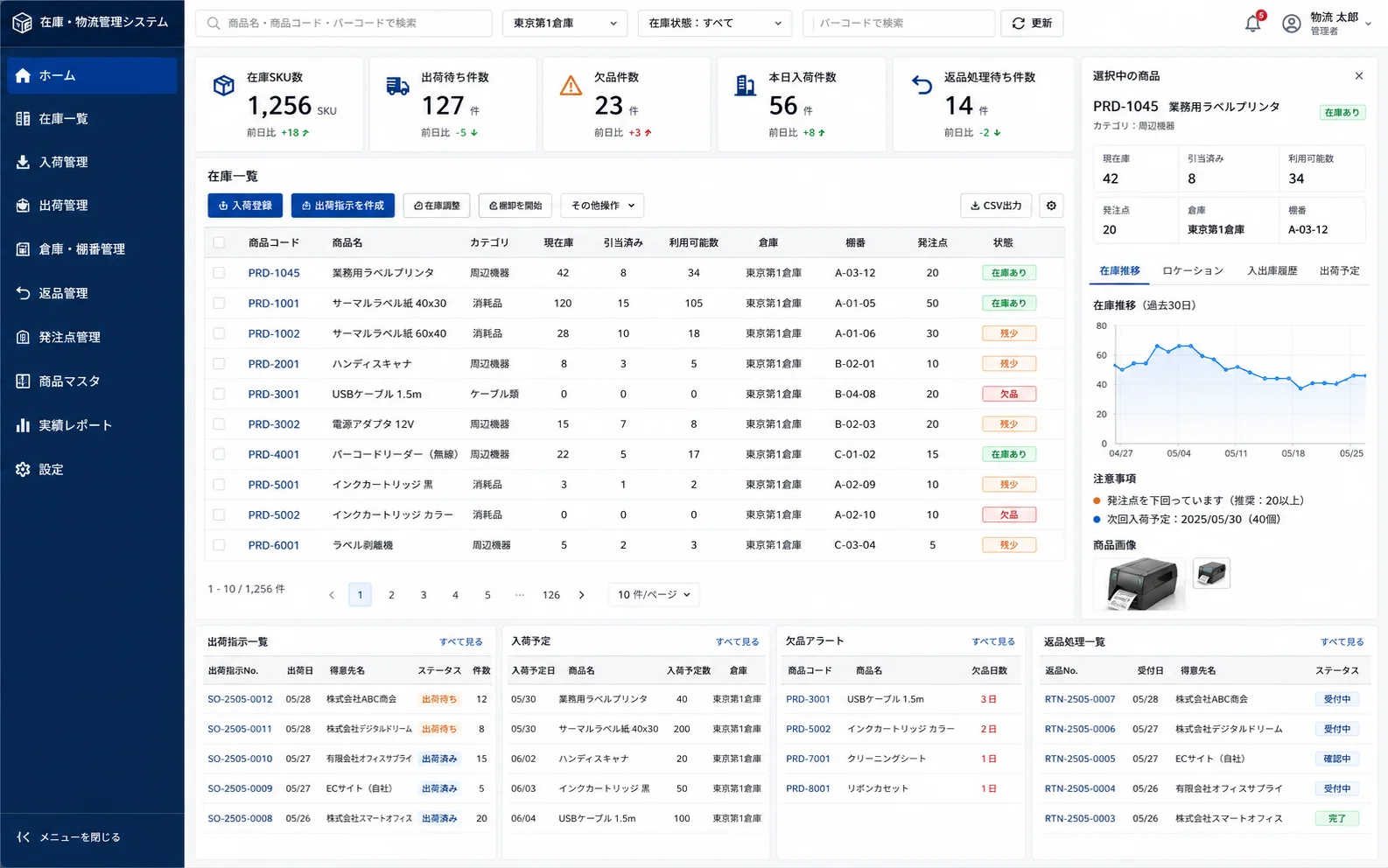This screenshot has height=868, width=1388.
Task: Open shipping order SO-2505-0012
Action: coord(240,700)
